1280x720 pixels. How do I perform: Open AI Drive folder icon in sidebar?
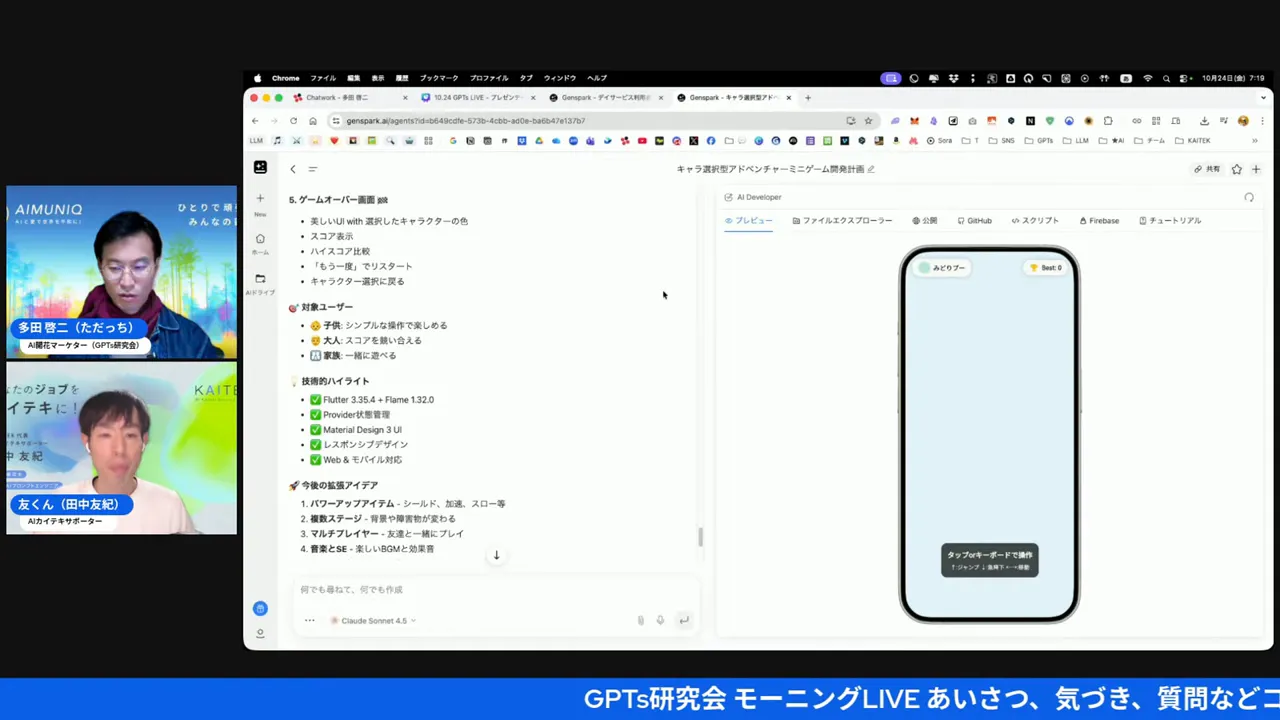point(260,279)
